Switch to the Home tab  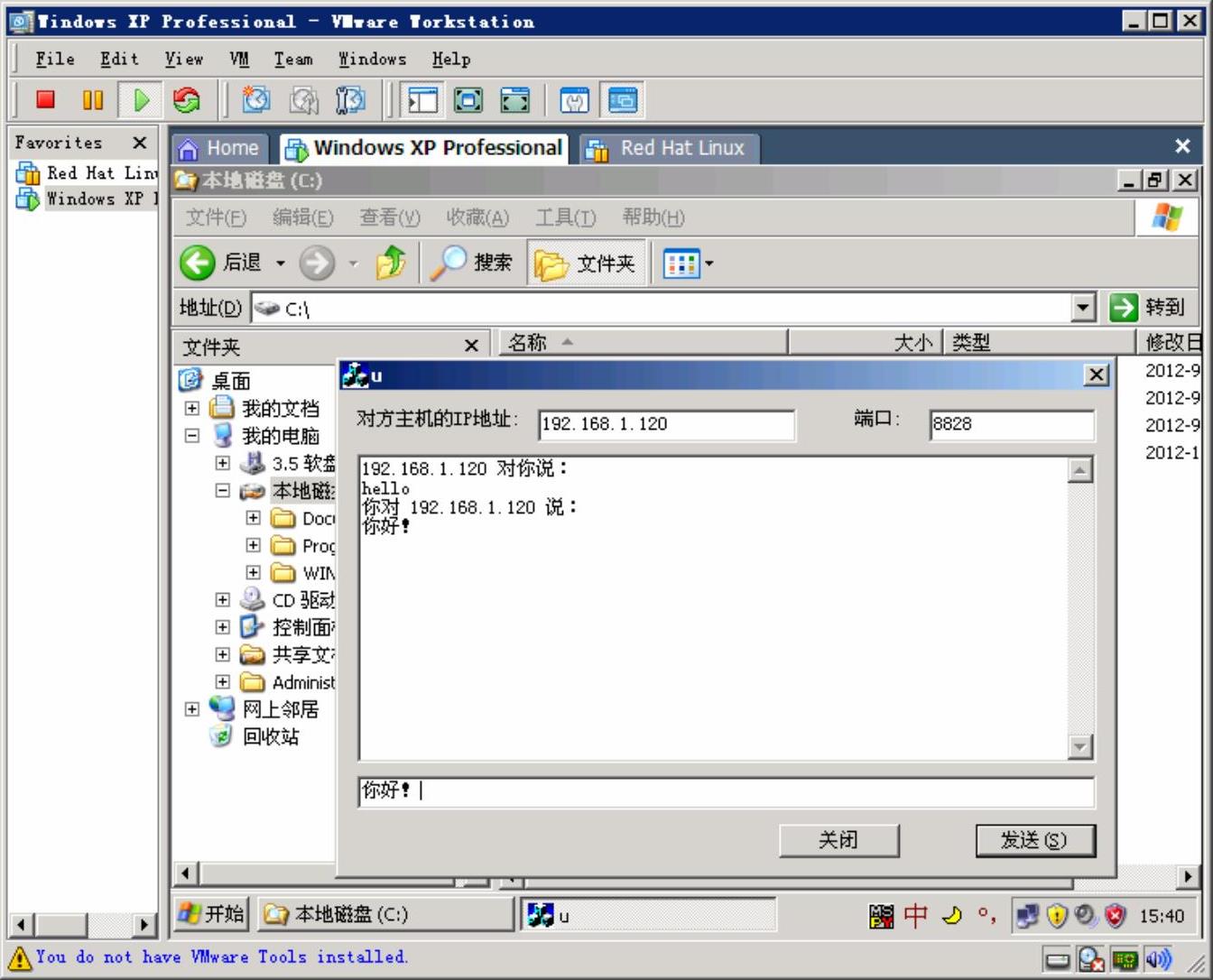coord(219,148)
